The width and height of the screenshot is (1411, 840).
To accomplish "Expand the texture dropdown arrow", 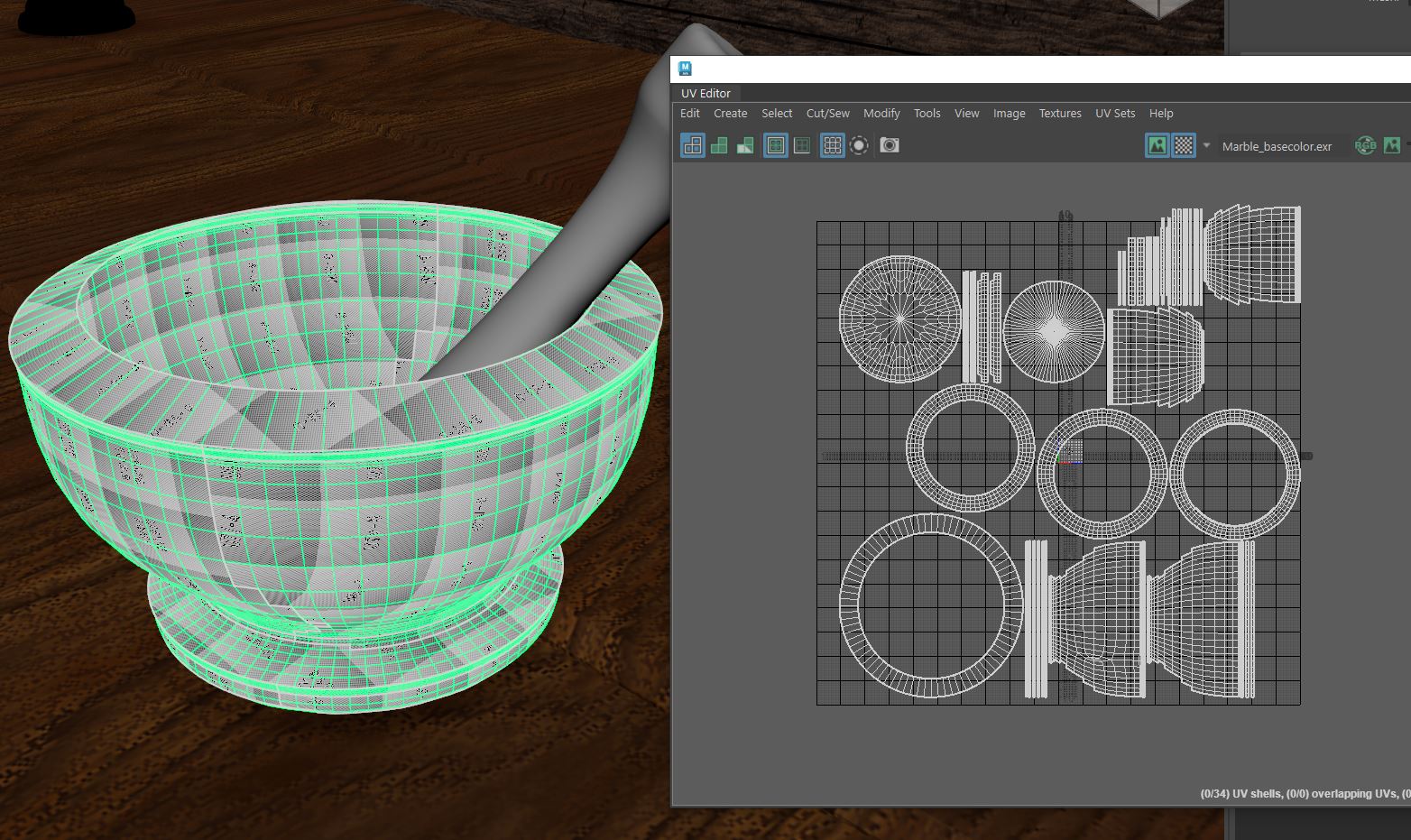I will tap(1206, 145).
